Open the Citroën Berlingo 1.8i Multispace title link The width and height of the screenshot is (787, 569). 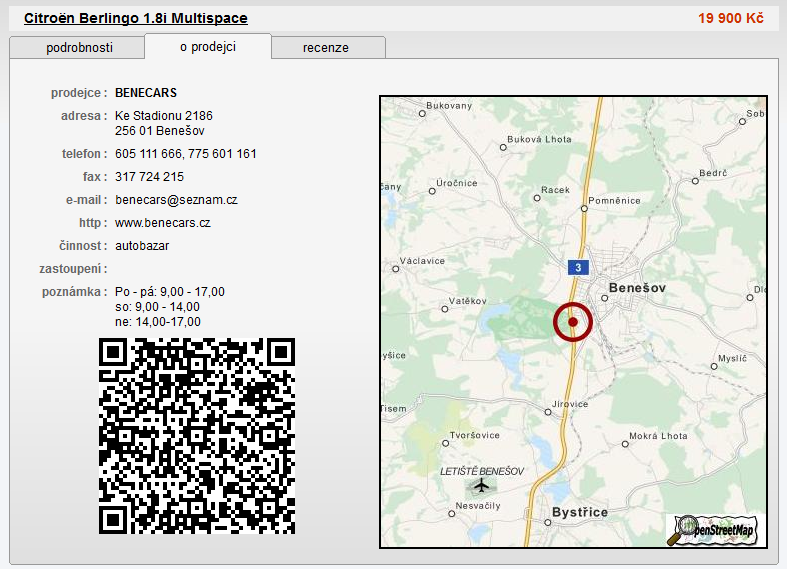tap(136, 19)
